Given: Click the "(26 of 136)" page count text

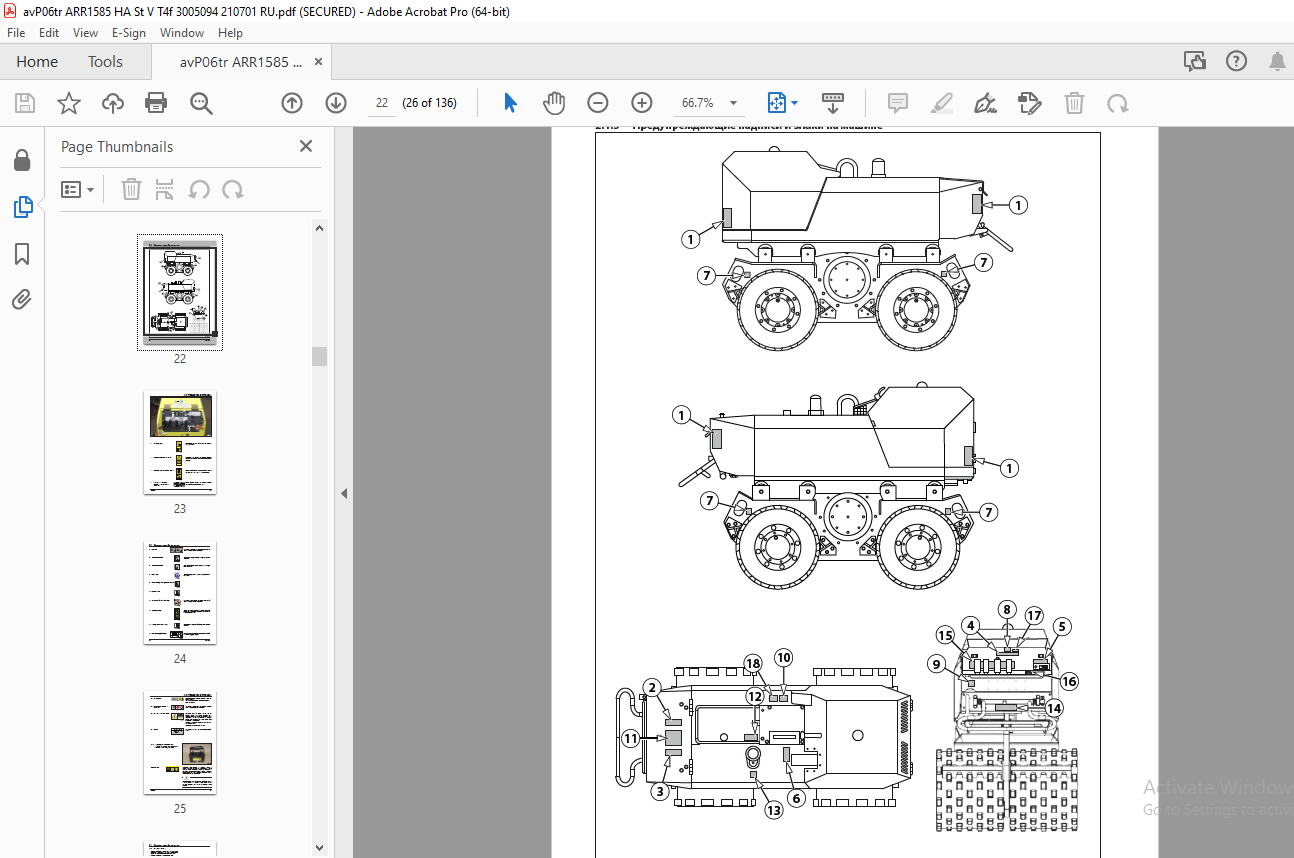Looking at the screenshot, I should 429,103.
